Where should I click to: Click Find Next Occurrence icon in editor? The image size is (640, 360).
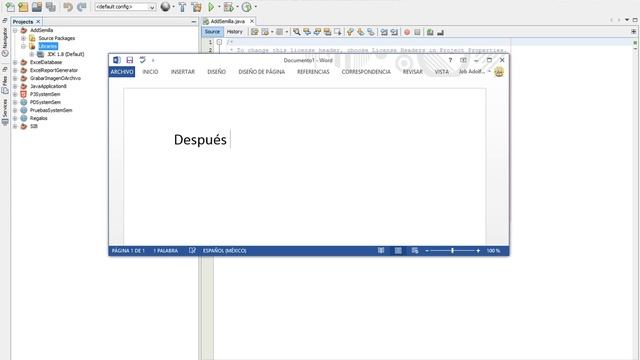pyautogui.click(x=317, y=32)
